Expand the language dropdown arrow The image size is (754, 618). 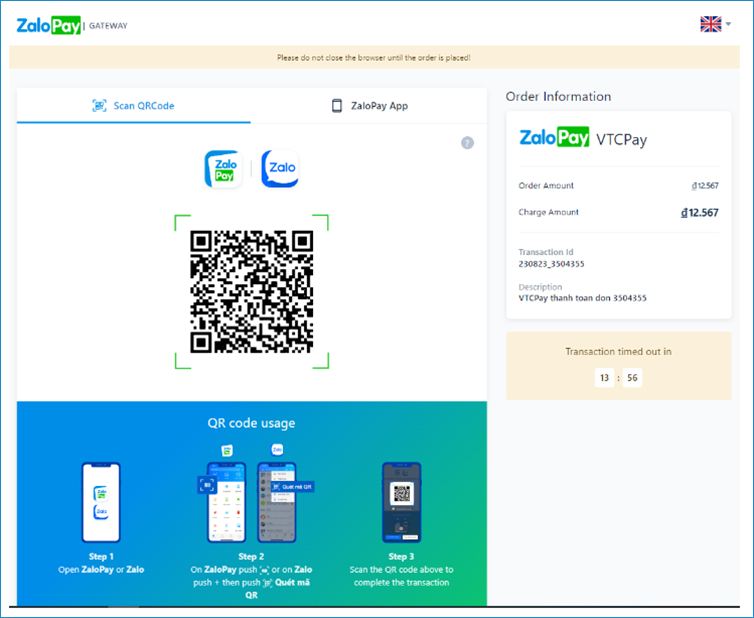729,24
